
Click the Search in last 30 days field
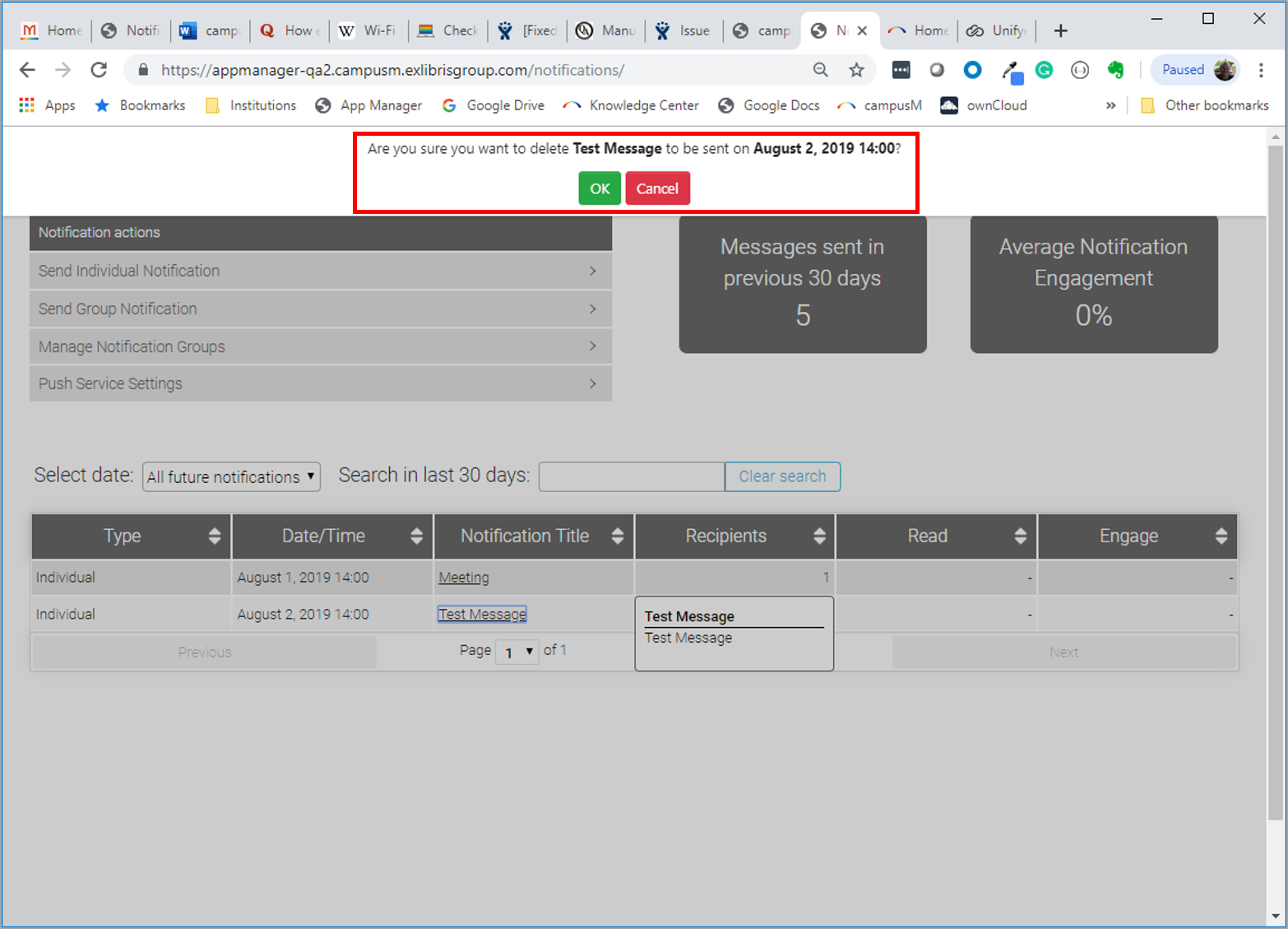[x=631, y=476]
